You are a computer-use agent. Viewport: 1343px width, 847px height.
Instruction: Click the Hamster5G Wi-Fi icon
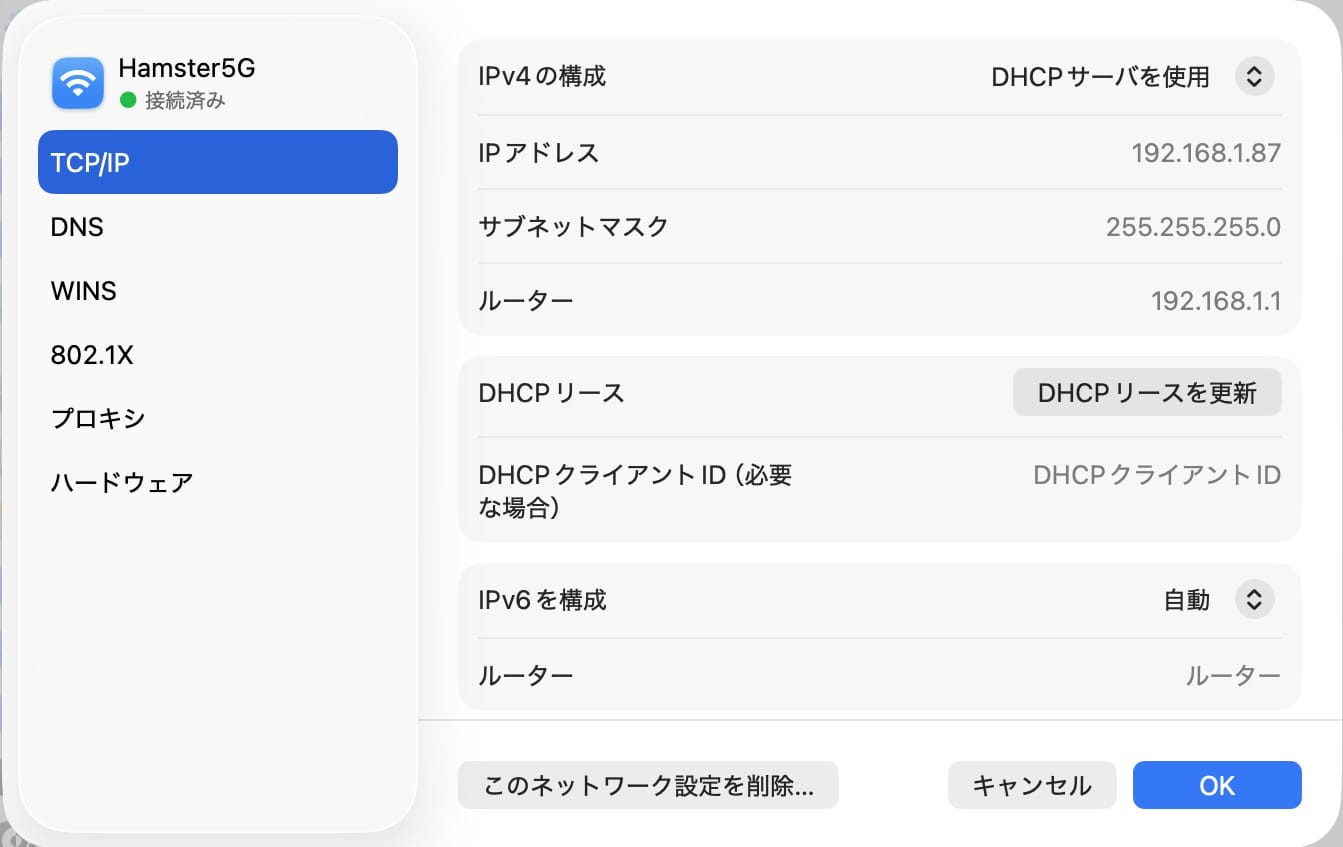coord(78,83)
